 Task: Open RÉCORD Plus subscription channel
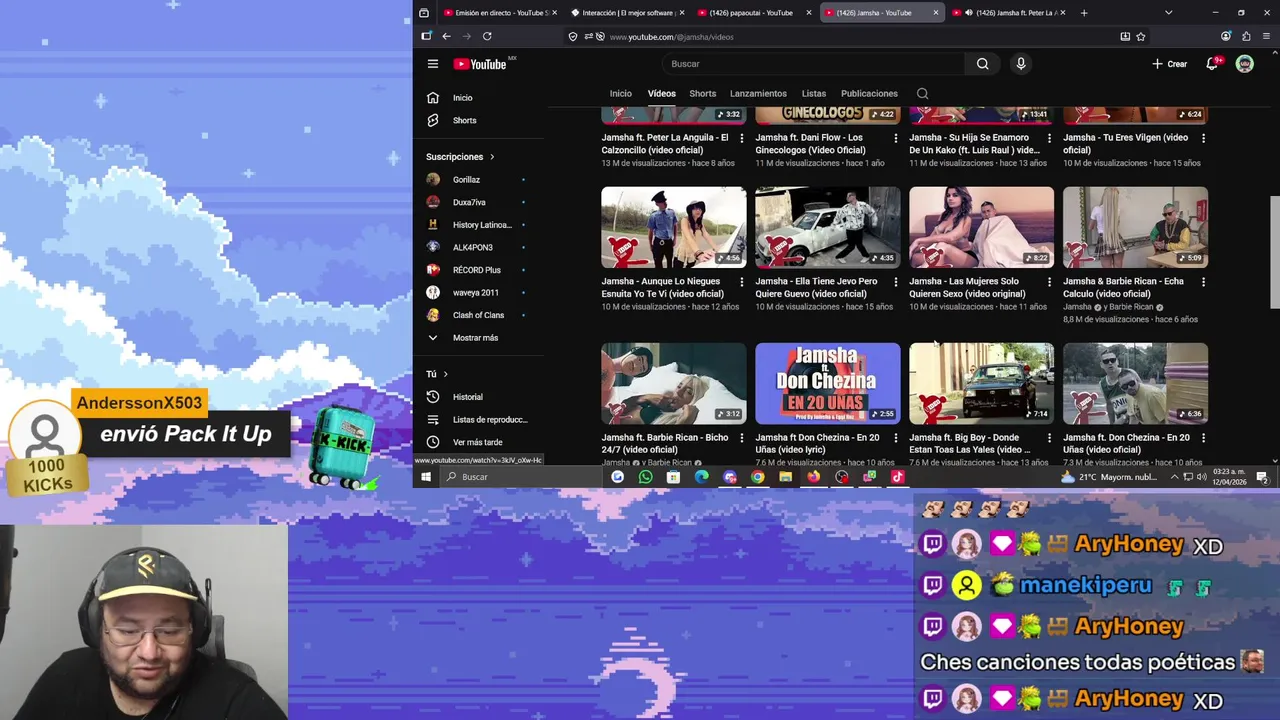pos(476,270)
